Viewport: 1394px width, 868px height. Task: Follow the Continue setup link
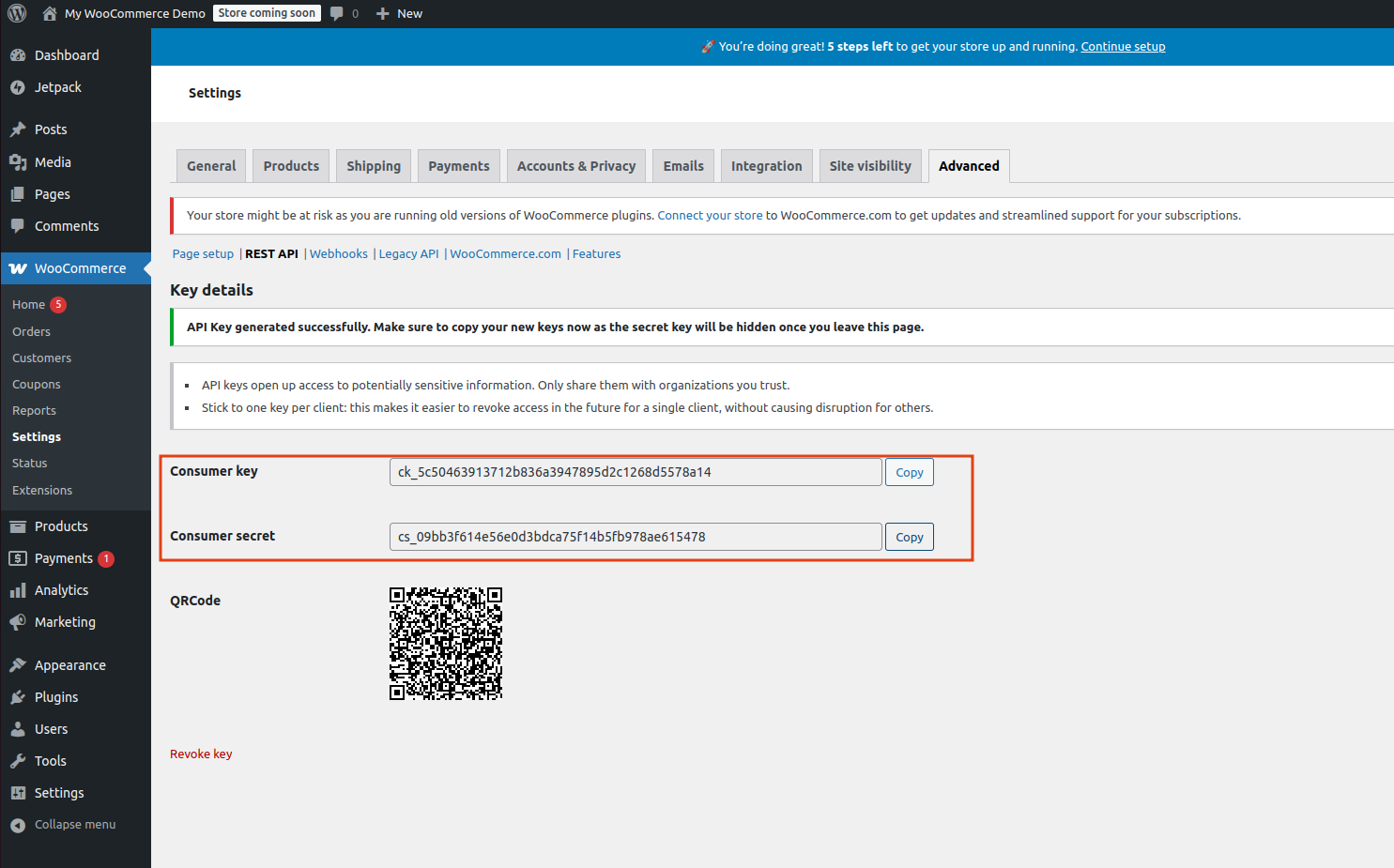[x=1123, y=47]
